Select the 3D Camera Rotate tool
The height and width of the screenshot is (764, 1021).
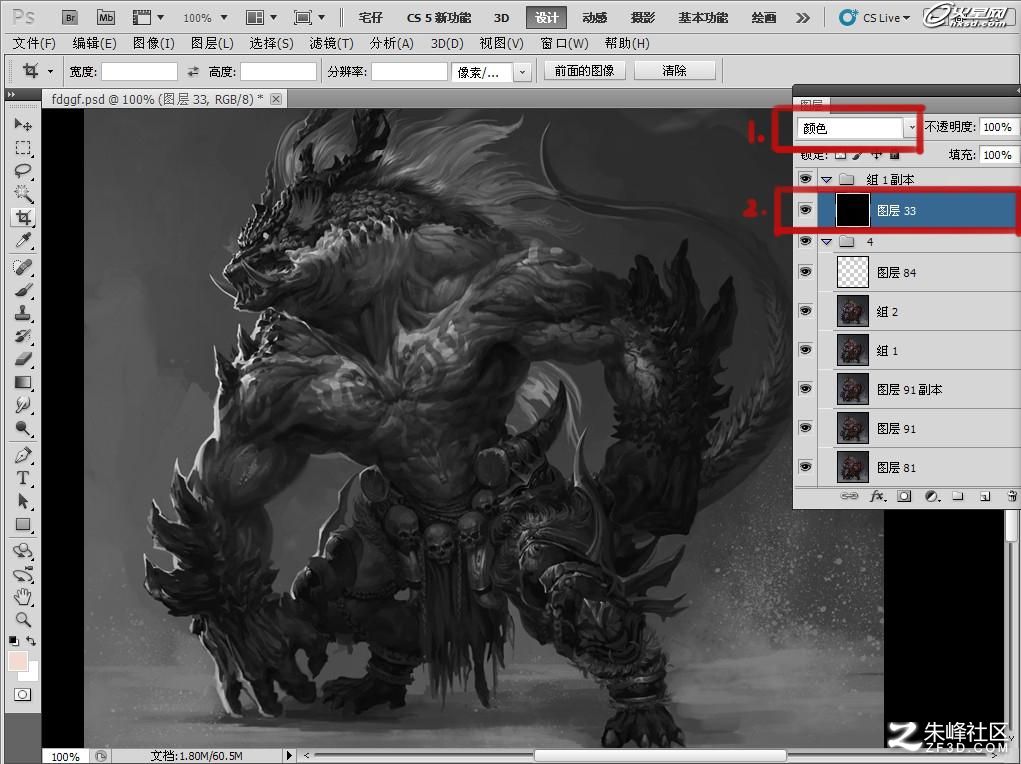(x=23, y=574)
